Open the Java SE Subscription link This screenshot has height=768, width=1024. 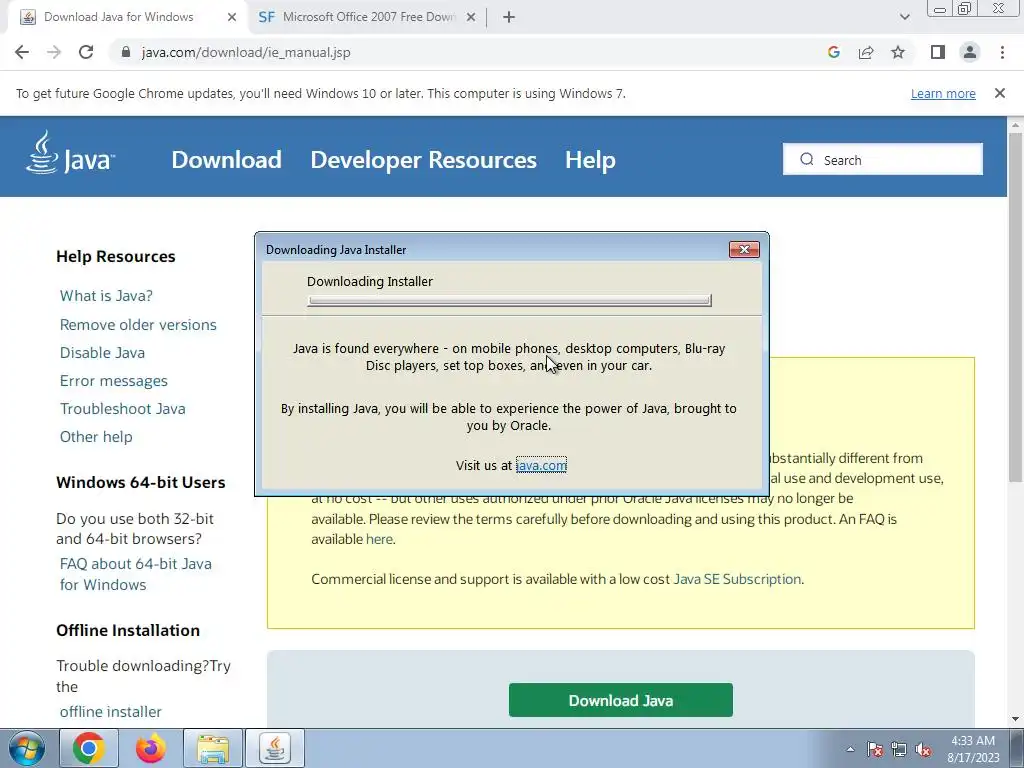click(x=737, y=579)
